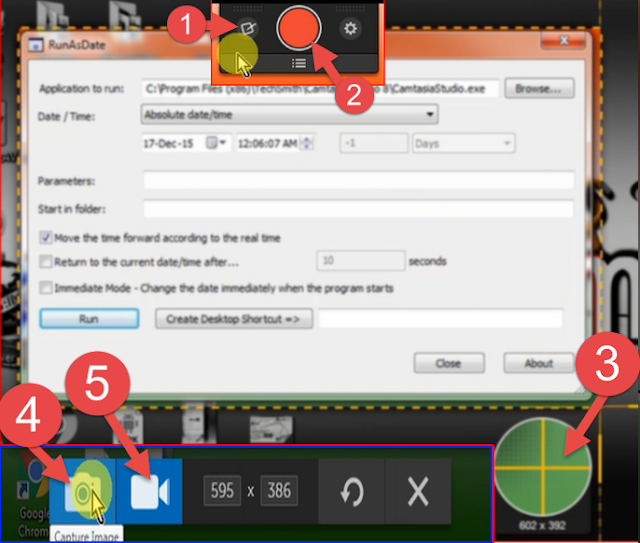Cancel capture with the X button
Screen dimensions: 640x543
coord(418,492)
